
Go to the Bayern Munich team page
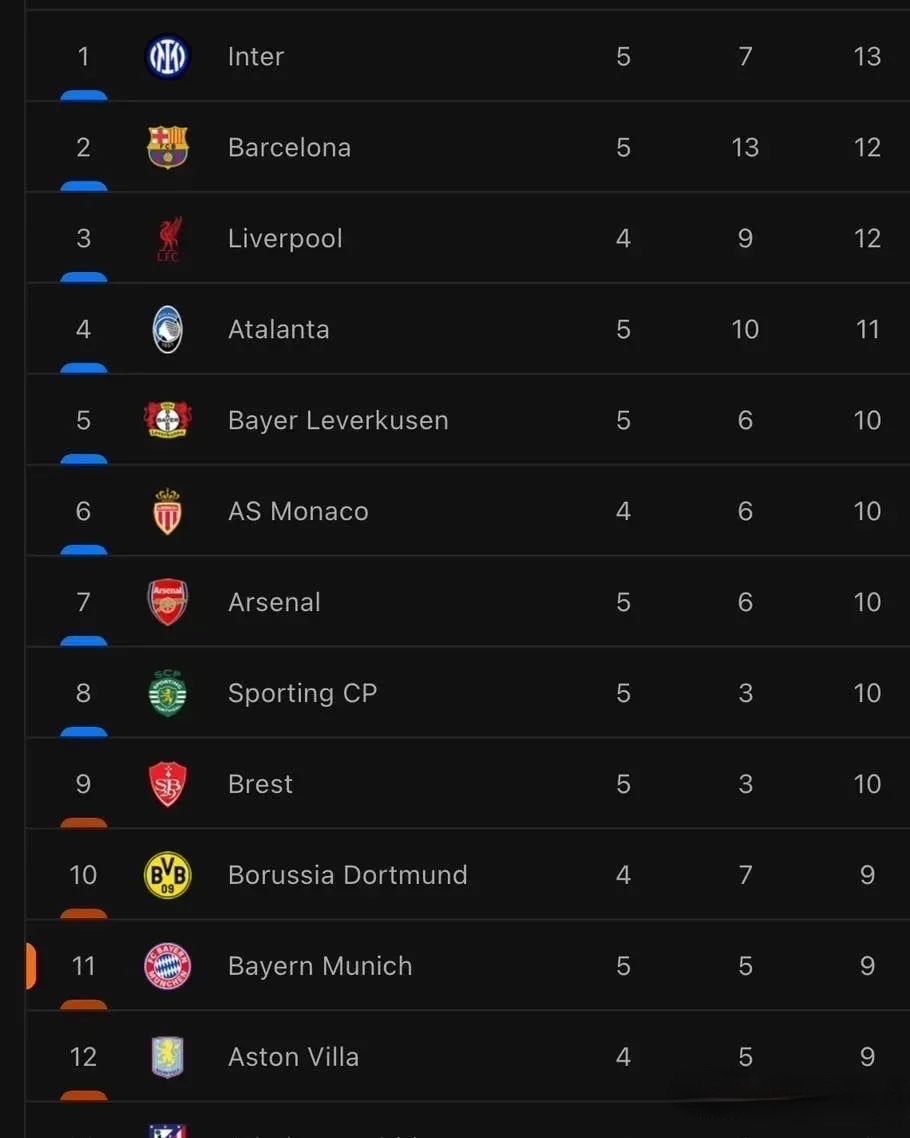(320, 966)
